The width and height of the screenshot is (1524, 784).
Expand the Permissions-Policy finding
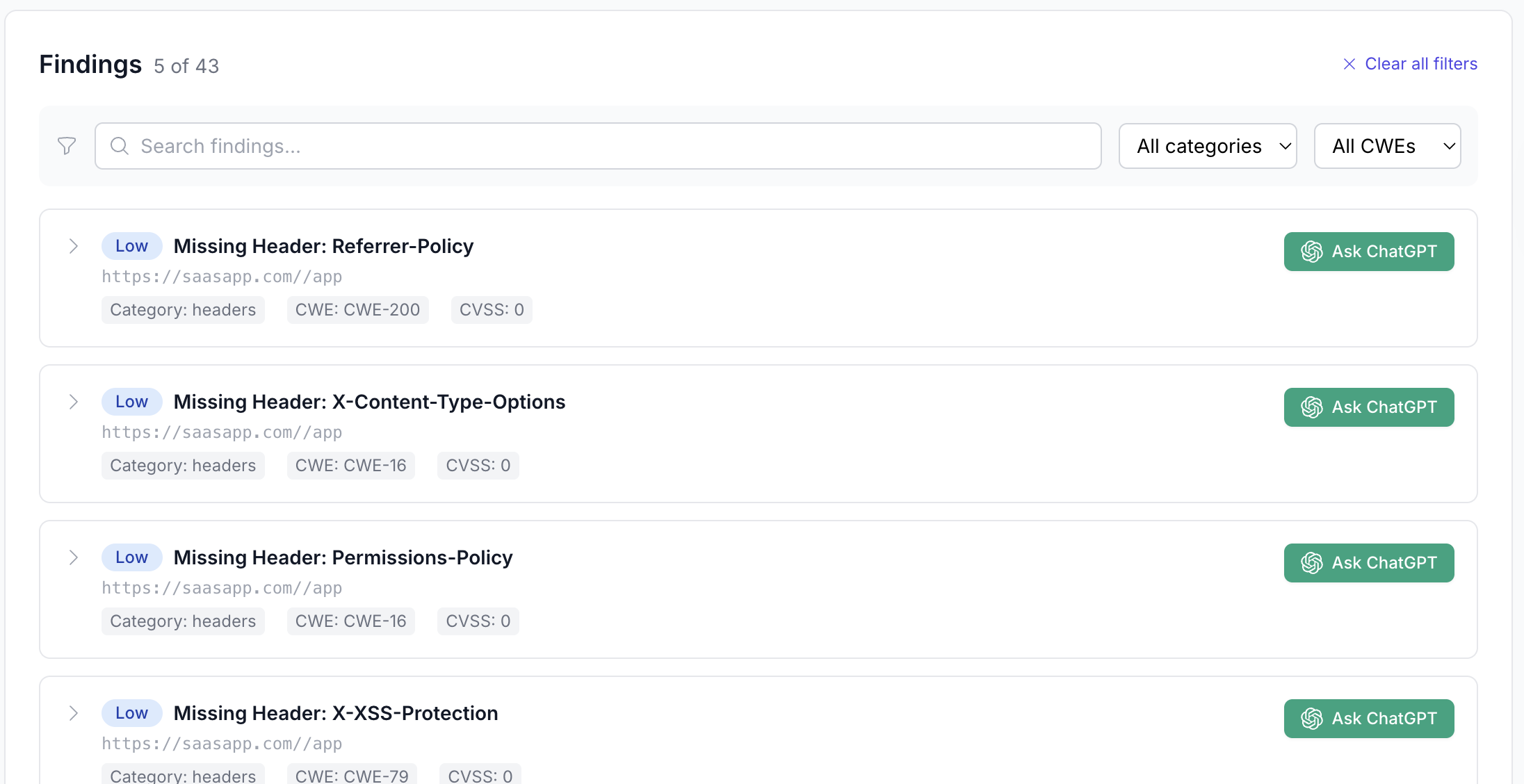[73, 557]
